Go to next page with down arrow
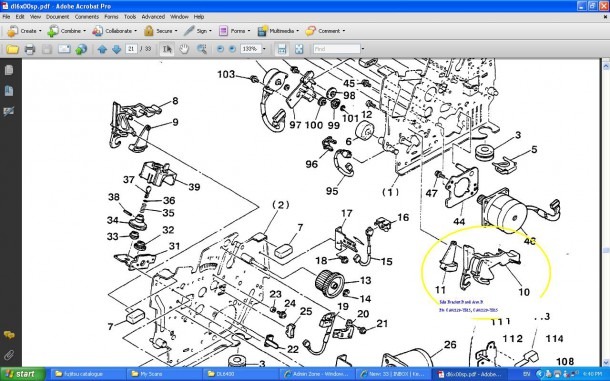The image size is (610, 381). tap(117, 49)
